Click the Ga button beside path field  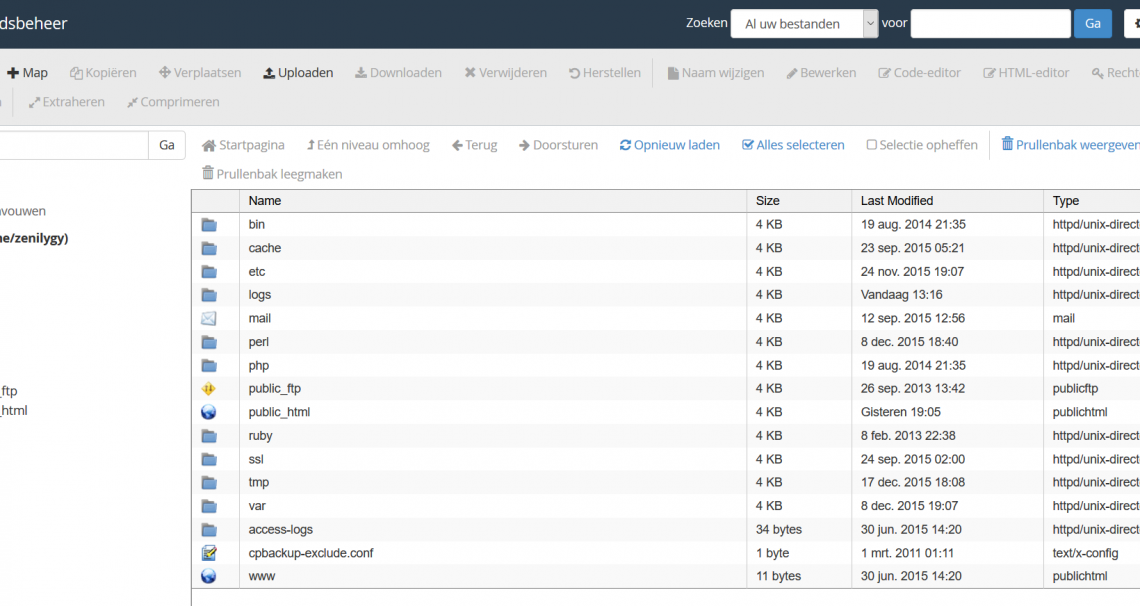click(x=166, y=145)
